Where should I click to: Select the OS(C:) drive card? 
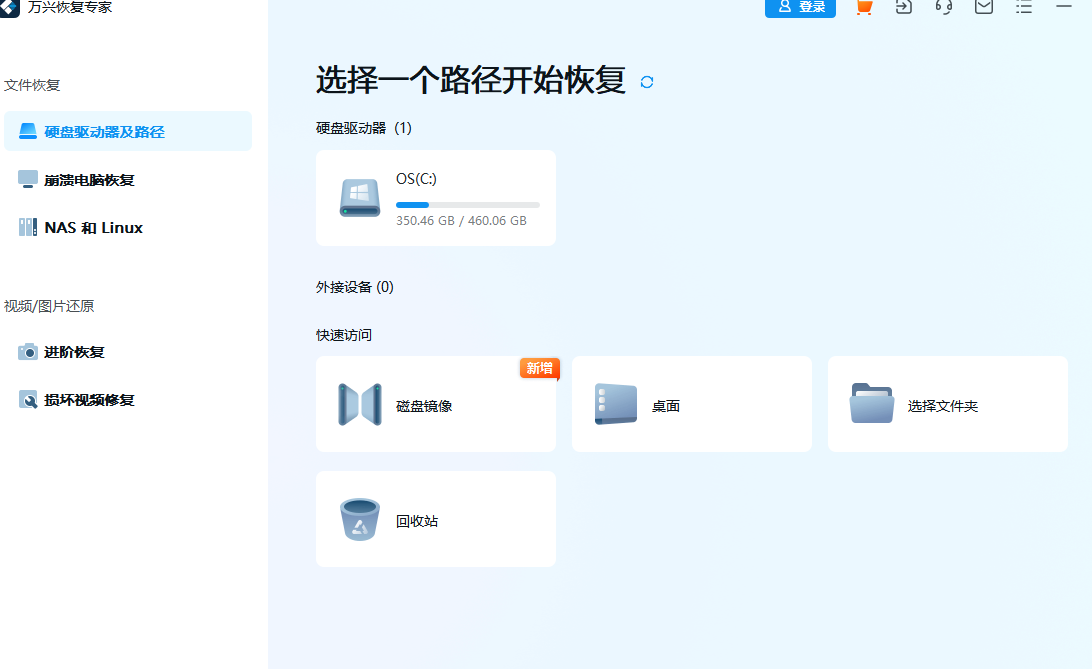click(435, 197)
